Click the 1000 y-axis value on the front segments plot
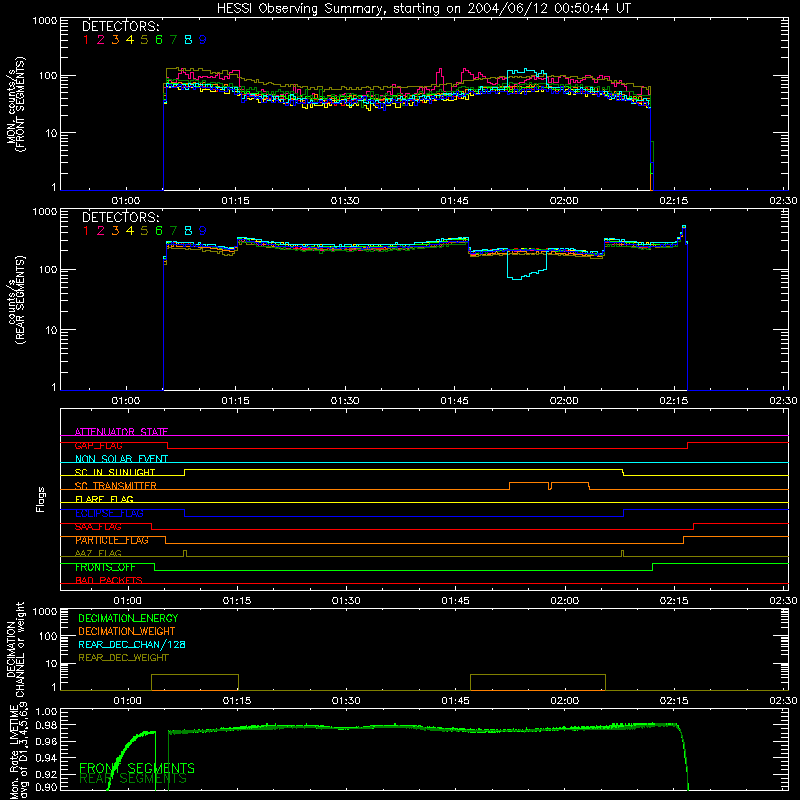 click(x=44, y=21)
